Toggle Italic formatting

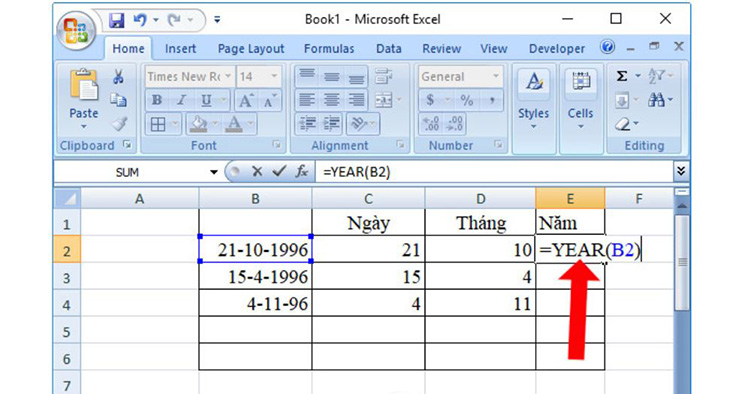point(181,100)
